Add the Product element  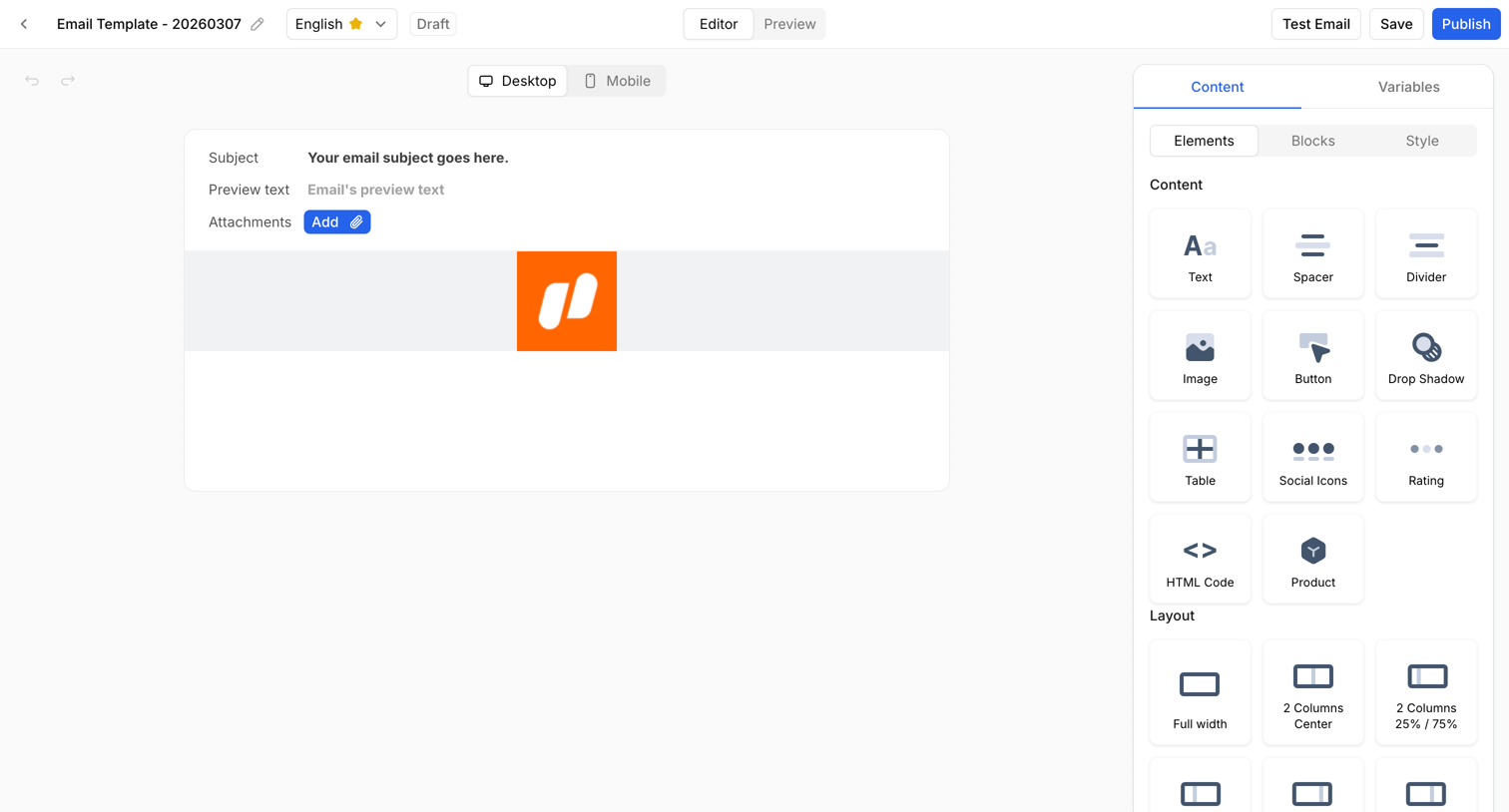click(x=1312, y=560)
